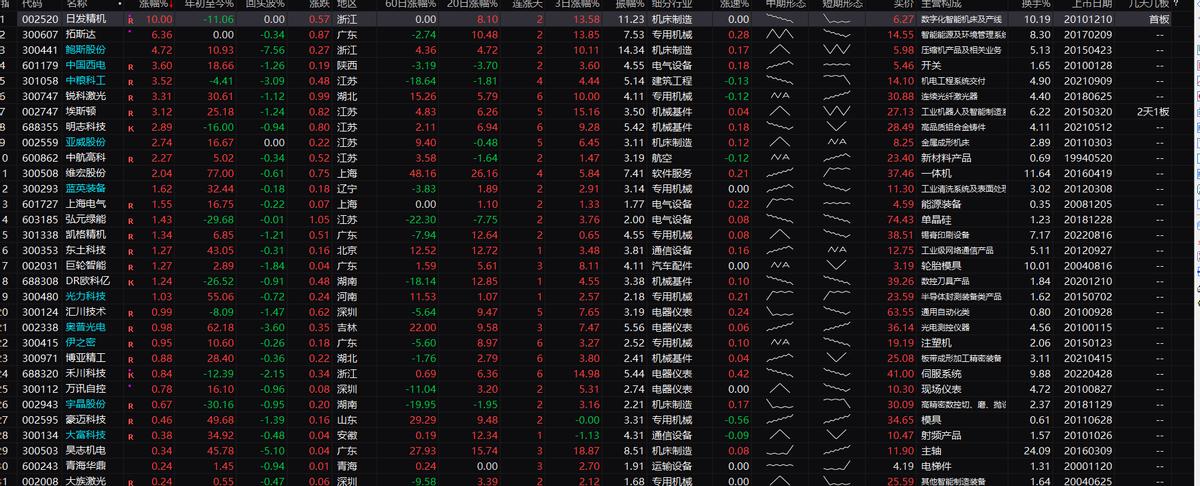
Task: Sort by the 地区 column header
Action: pos(349,4)
